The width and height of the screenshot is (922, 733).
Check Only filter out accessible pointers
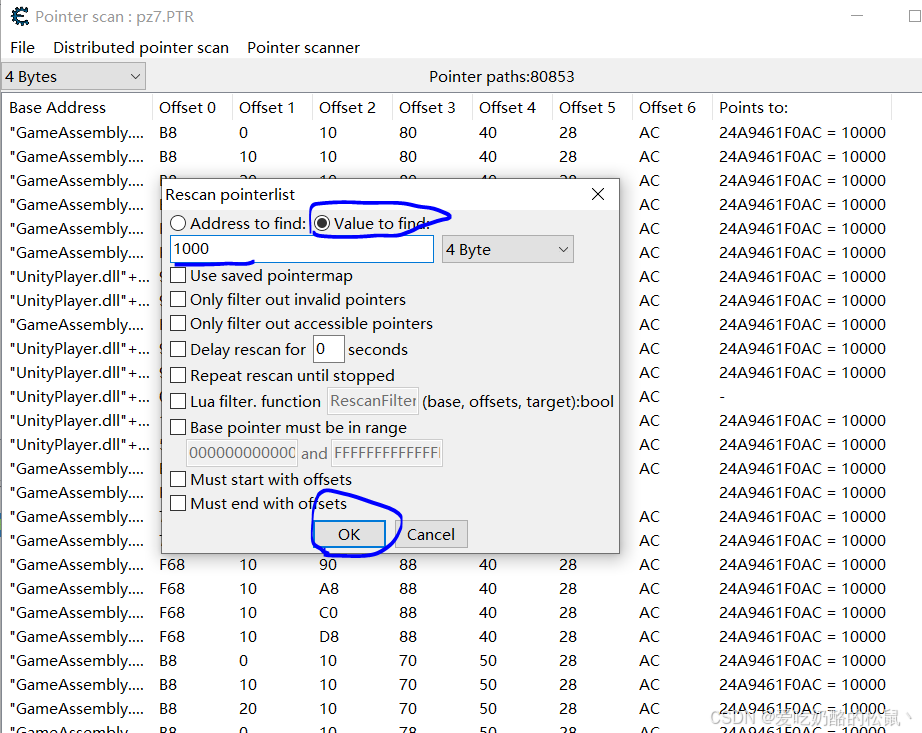tap(178, 323)
